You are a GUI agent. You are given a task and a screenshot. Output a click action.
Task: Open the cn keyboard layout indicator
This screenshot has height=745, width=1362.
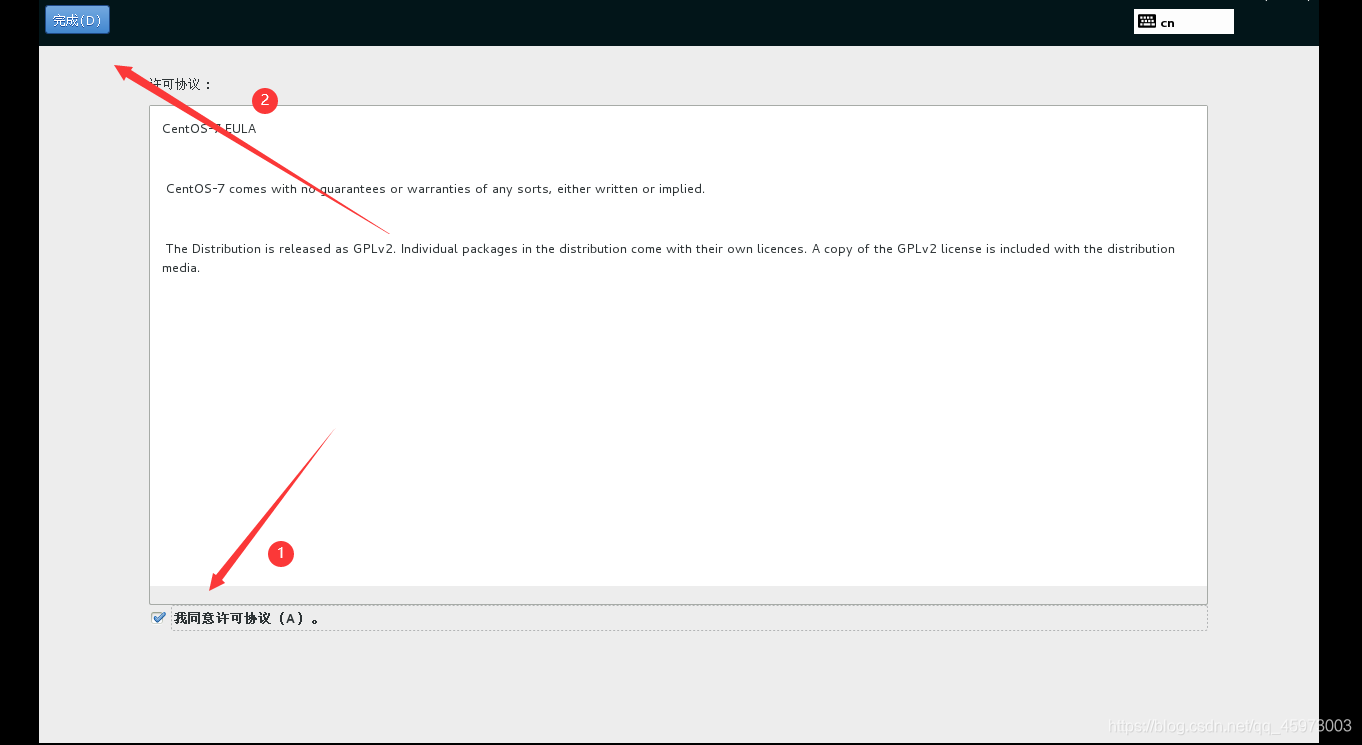[1183, 22]
